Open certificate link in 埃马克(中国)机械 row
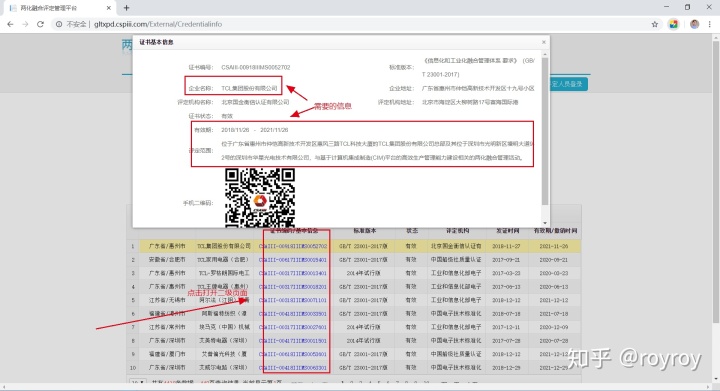This screenshot has height=391, width=720. click(293, 327)
